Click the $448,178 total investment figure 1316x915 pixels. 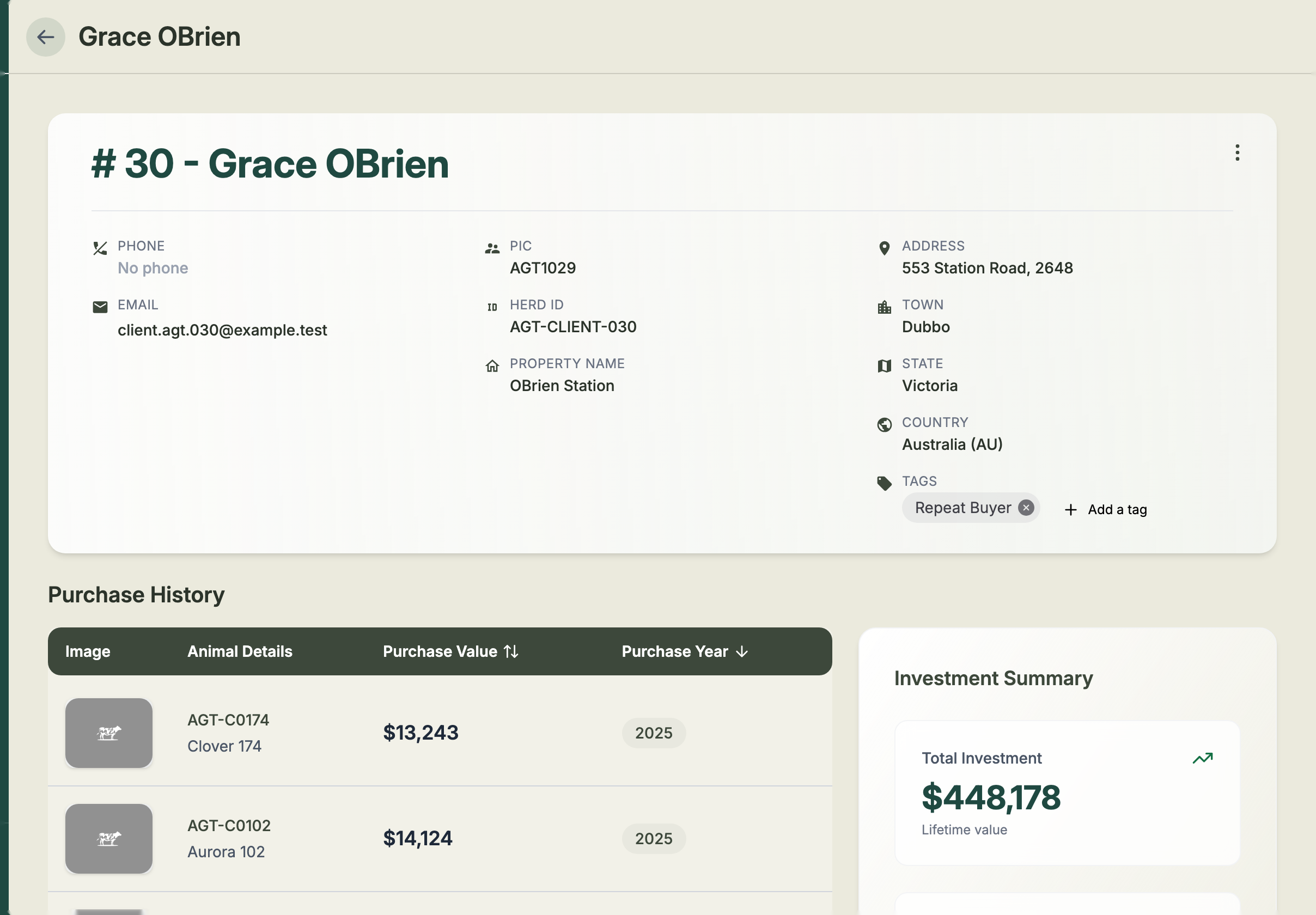(990, 797)
